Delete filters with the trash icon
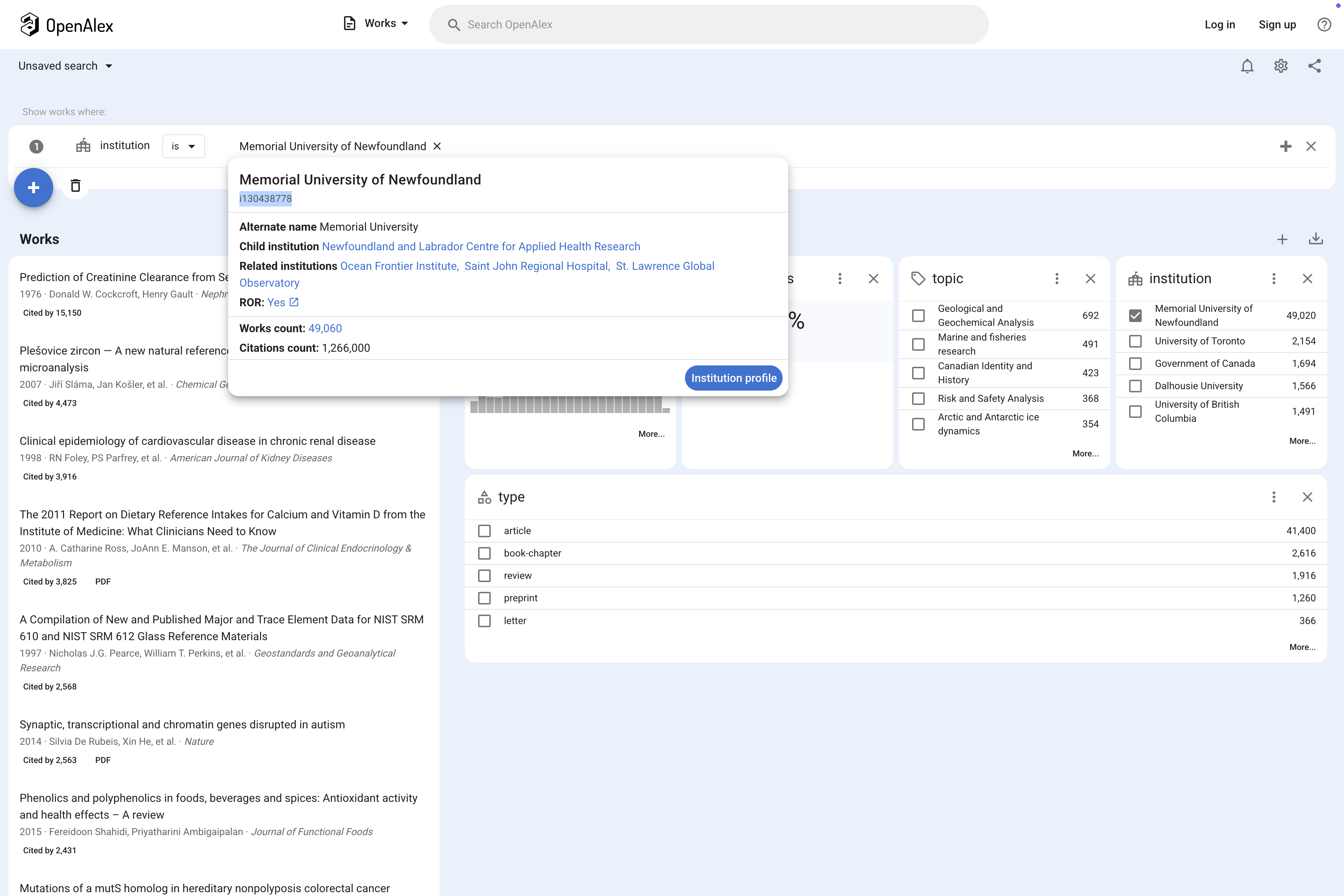The width and height of the screenshot is (1344, 896). click(76, 186)
